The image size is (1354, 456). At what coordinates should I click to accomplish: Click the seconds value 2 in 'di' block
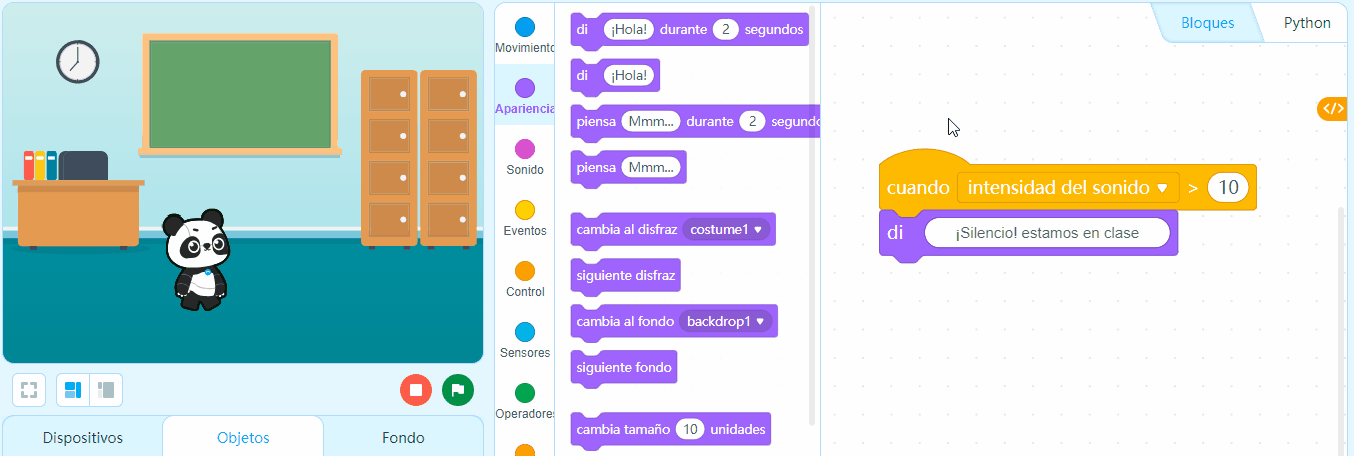(x=725, y=30)
